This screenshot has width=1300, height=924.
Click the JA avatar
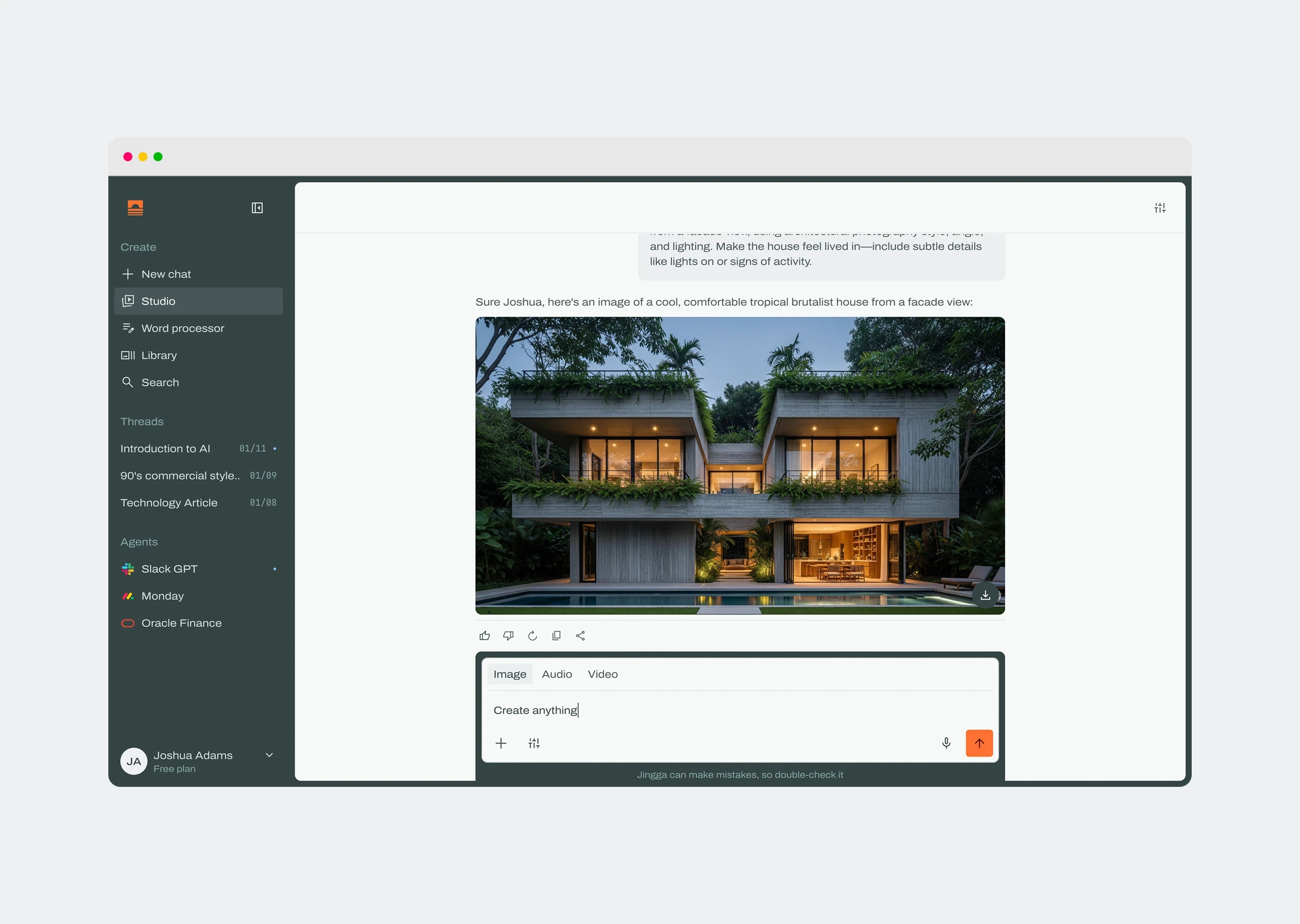click(x=134, y=761)
